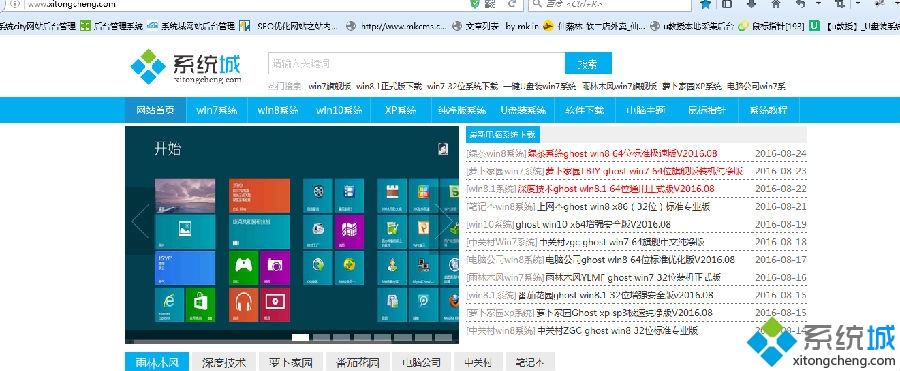Select the blue system download header tab

502,135
